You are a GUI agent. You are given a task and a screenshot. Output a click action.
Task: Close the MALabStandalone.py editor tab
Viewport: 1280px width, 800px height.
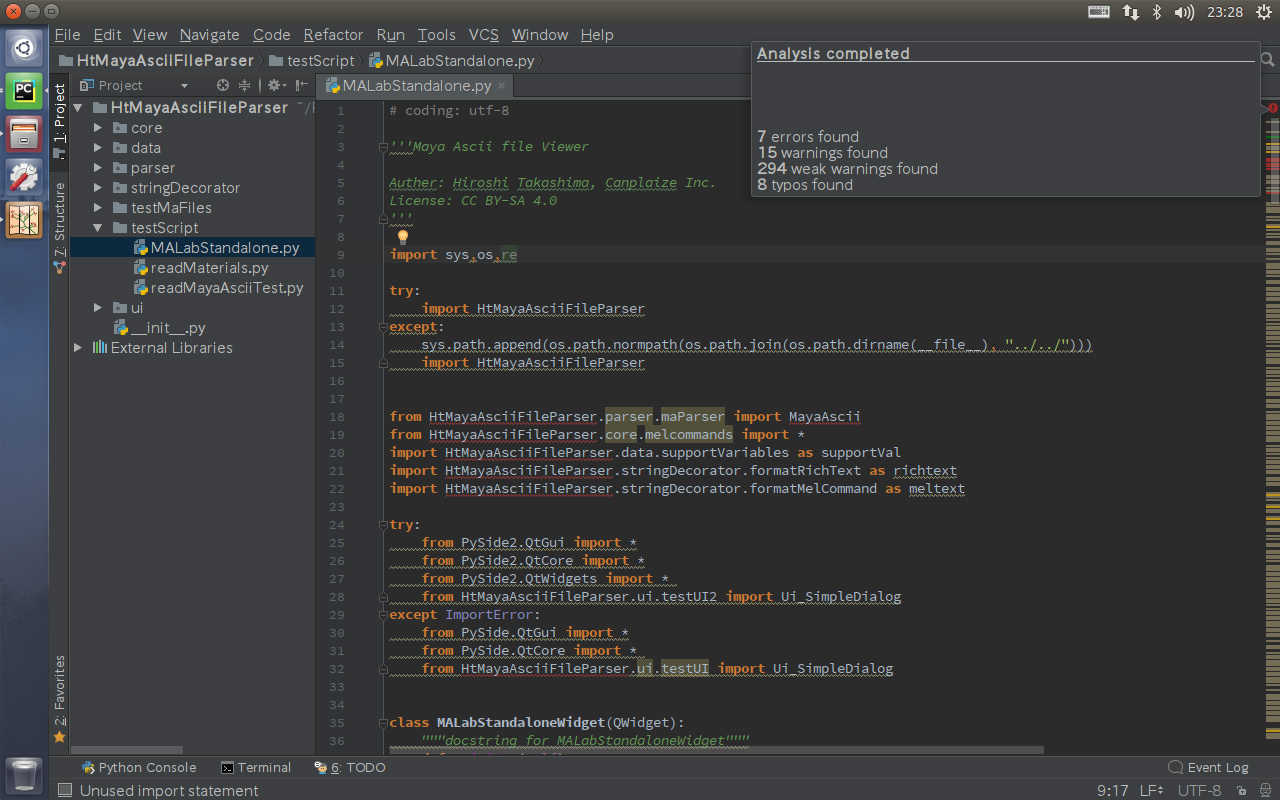click(x=502, y=86)
